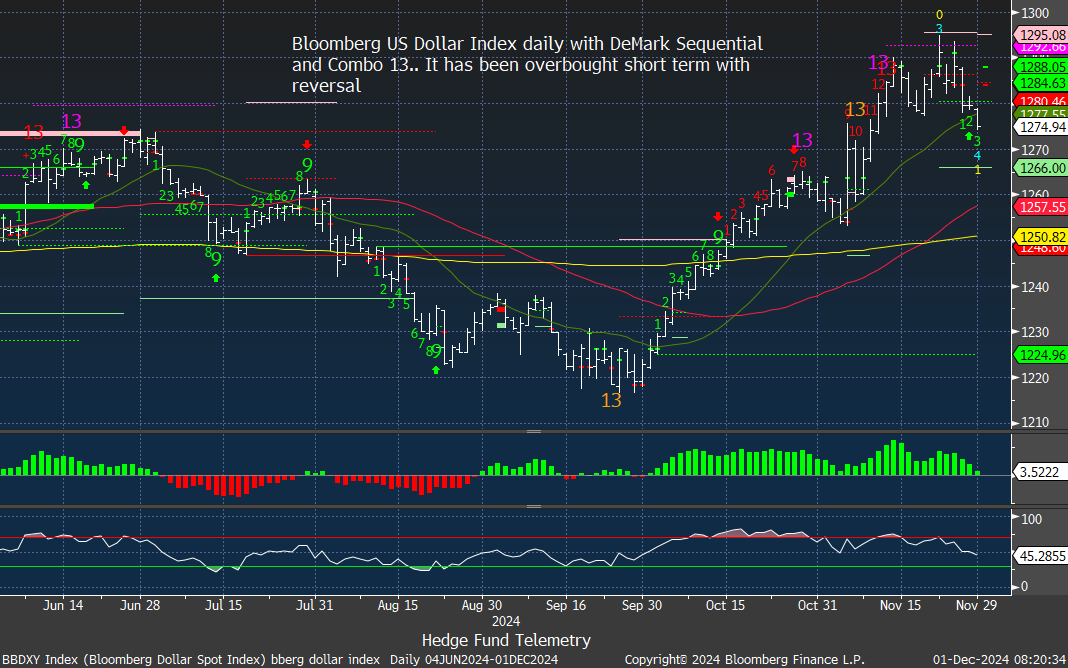The image size is (1068, 668).
Task: Click the Jun 14 date label
Action: point(63,605)
